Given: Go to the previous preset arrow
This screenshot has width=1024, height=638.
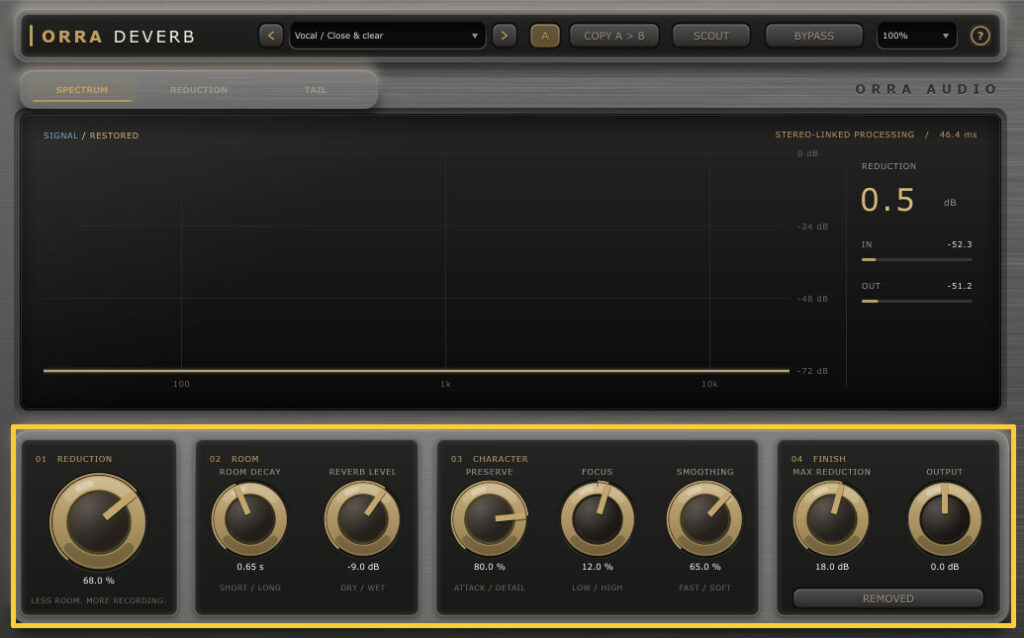Looking at the screenshot, I should tap(271, 35).
